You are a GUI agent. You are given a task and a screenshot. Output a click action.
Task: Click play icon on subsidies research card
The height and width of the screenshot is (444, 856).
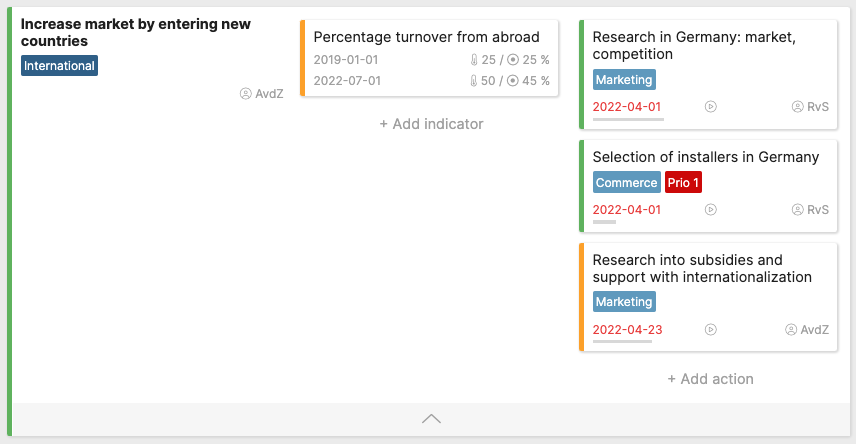710,329
